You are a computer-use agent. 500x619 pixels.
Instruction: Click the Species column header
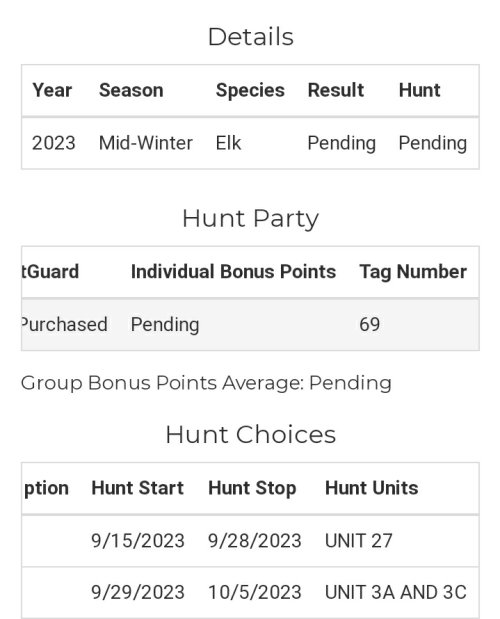point(250,90)
